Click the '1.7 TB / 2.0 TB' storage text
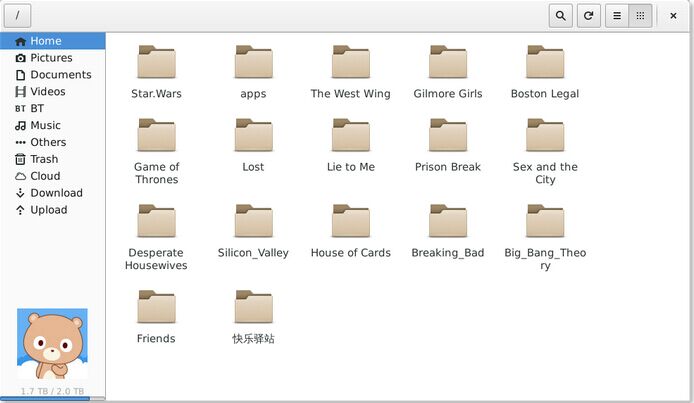The width and height of the screenshot is (694, 403). point(52,391)
